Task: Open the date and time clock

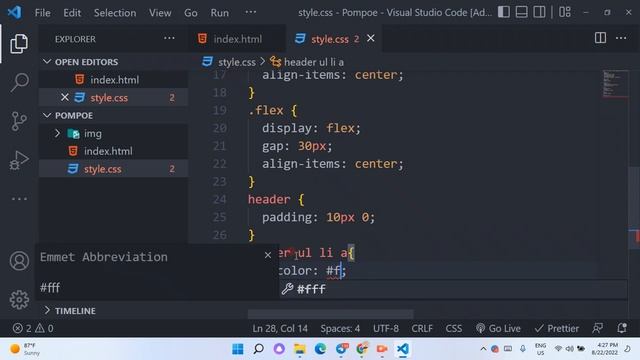Action: point(604,349)
